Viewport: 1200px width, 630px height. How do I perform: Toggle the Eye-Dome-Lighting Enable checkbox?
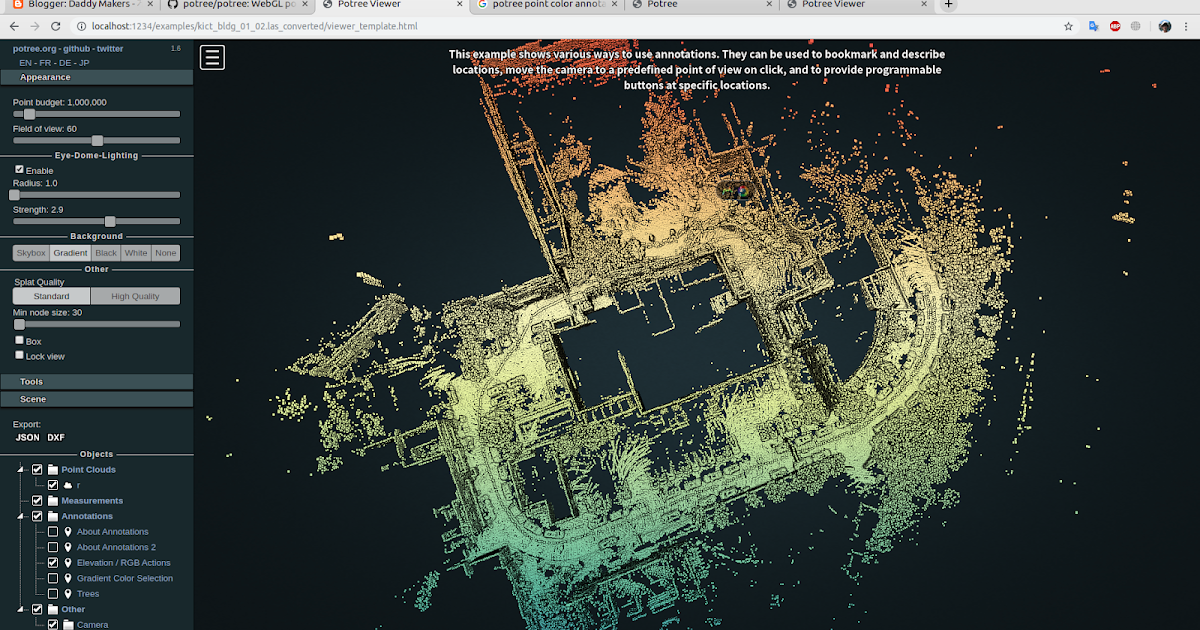19,170
